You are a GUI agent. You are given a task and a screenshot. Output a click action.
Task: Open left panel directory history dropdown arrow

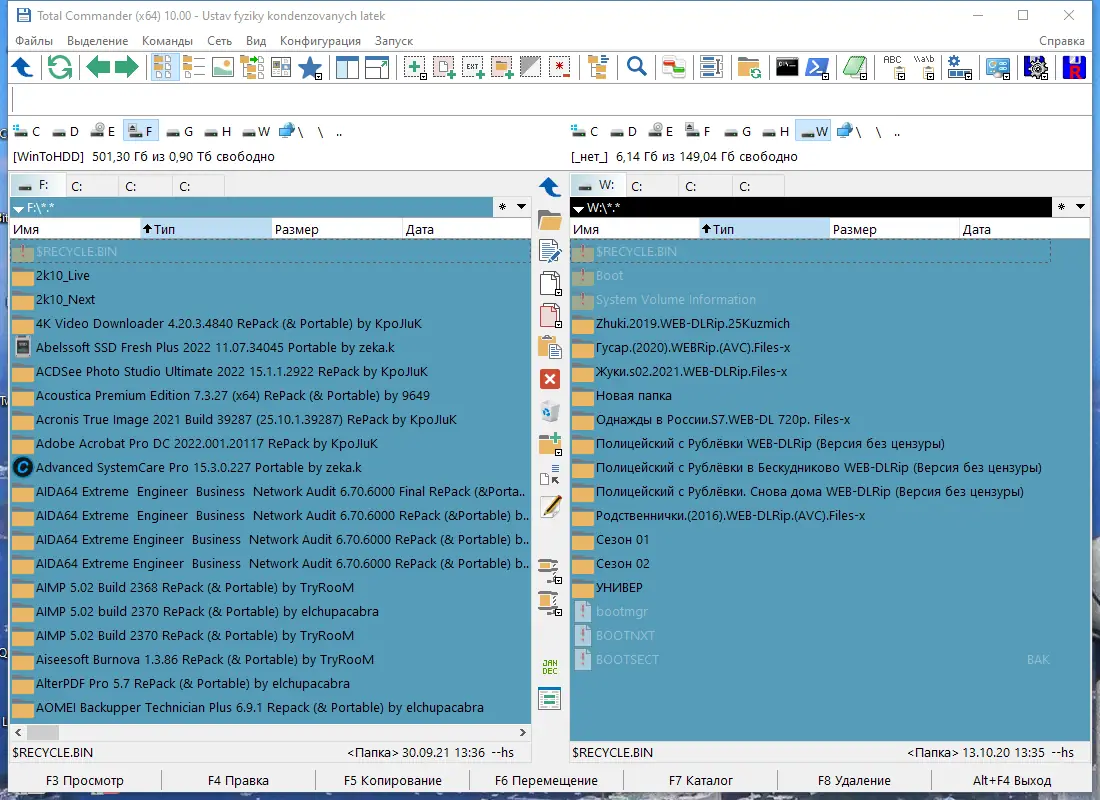(x=521, y=207)
